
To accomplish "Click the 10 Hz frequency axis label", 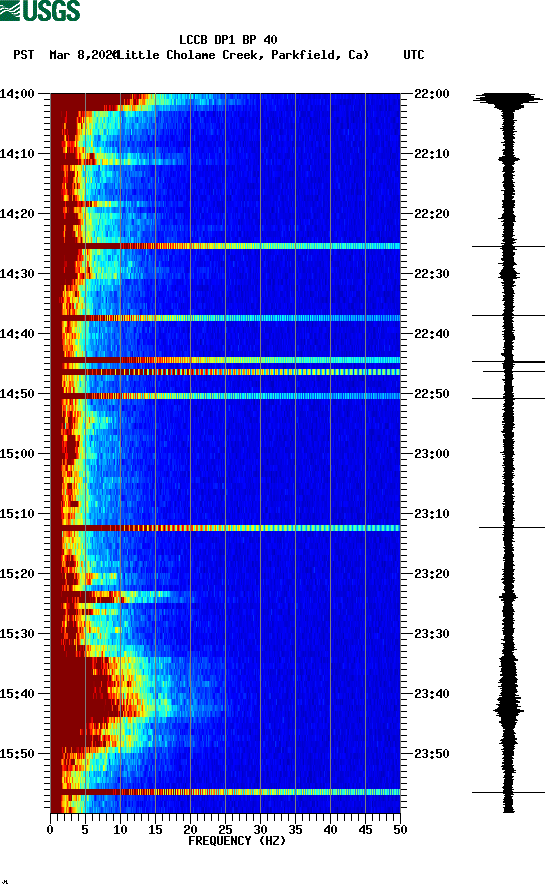I will click(120, 830).
